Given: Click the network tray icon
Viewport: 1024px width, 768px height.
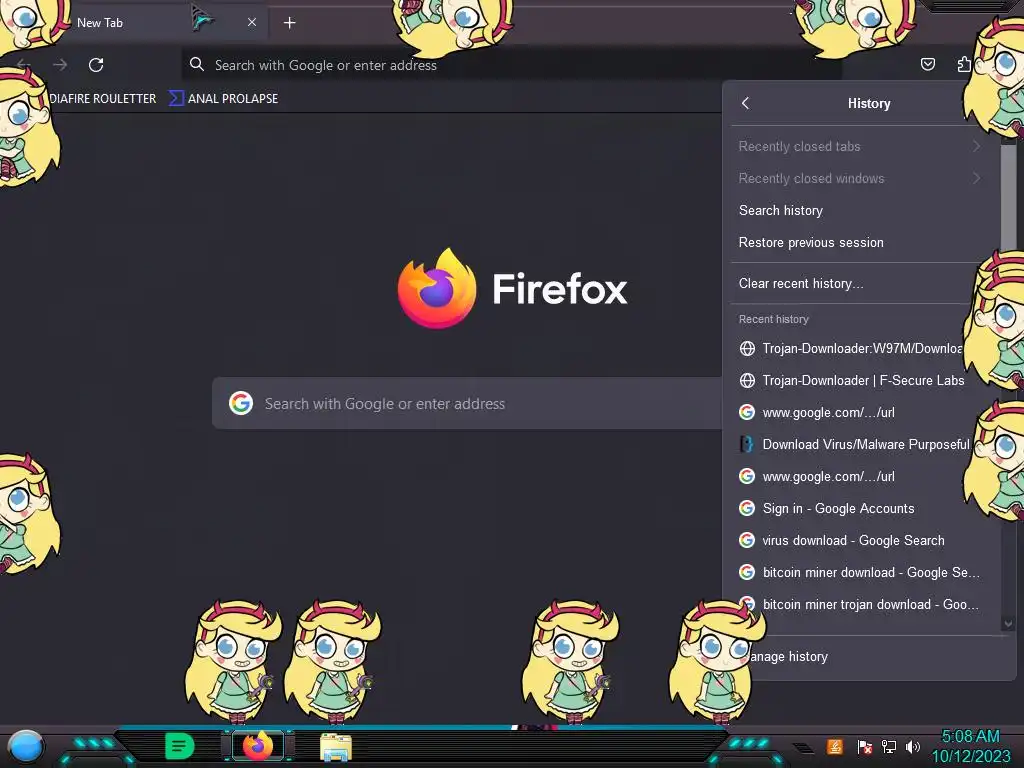Looking at the screenshot, I should (x=889, y=746).
